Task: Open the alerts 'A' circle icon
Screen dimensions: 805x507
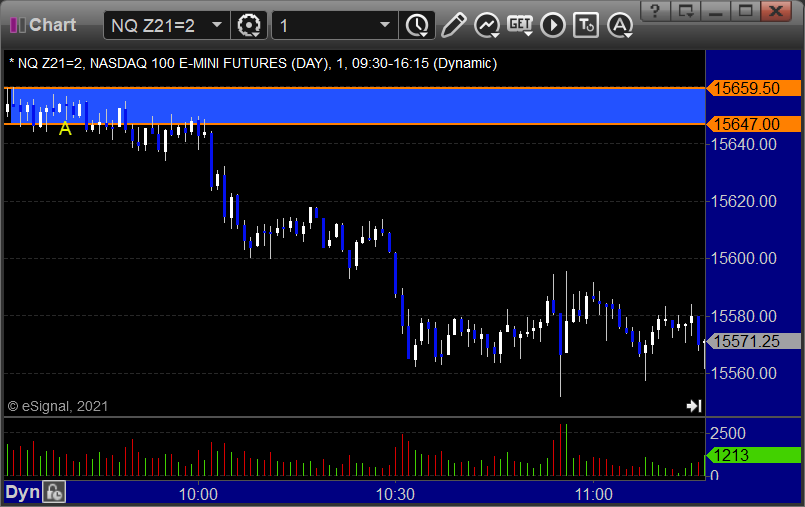Action: click(x=620, y=25)
